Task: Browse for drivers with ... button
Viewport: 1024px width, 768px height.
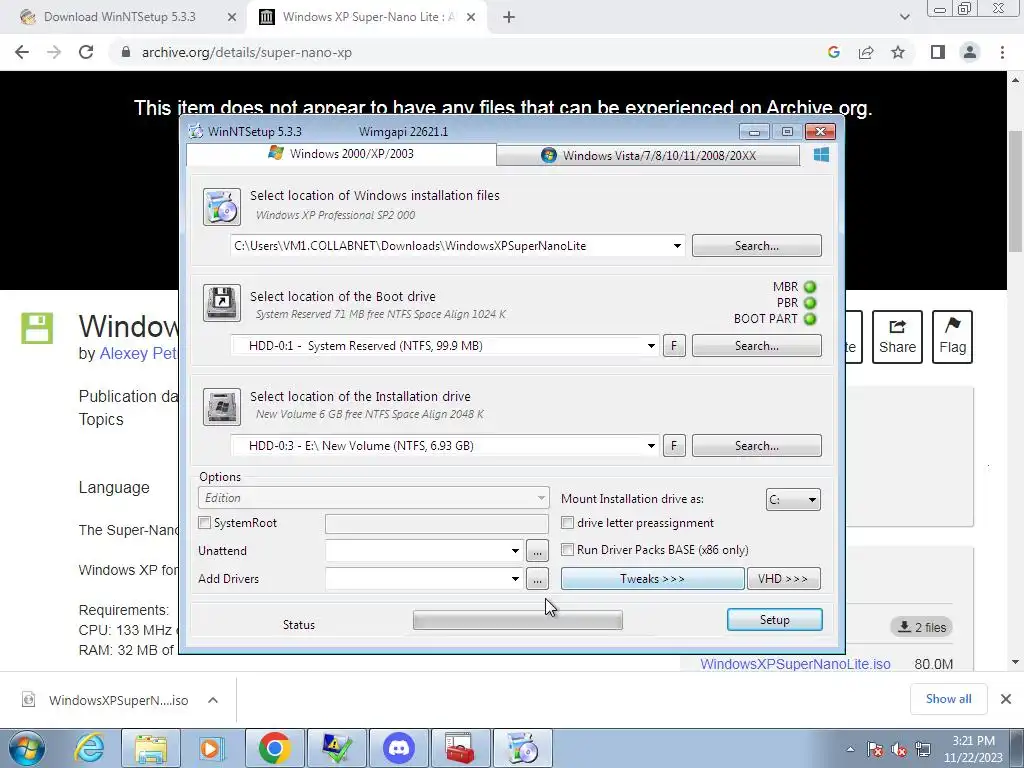Action: tap(537, 579)
